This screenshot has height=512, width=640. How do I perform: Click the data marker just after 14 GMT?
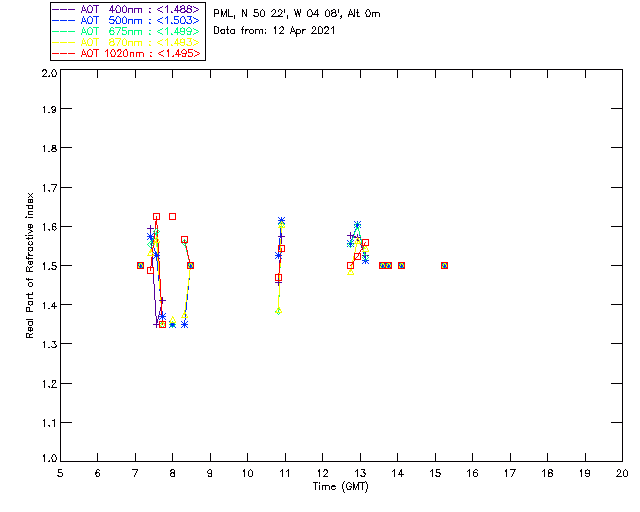401,265
